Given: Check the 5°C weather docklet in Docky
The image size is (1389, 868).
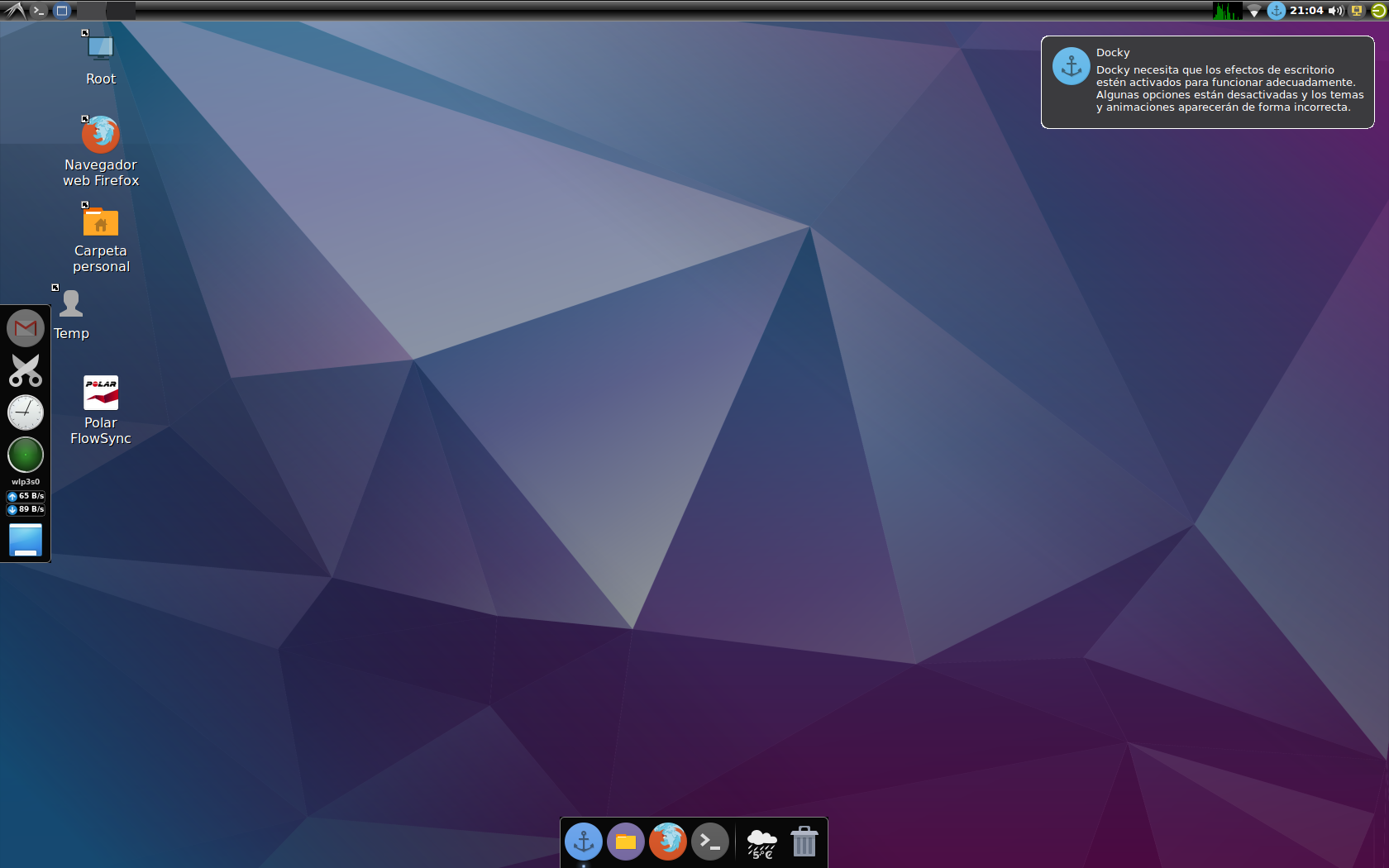Looking at the screenshot, I should [761, 842].
